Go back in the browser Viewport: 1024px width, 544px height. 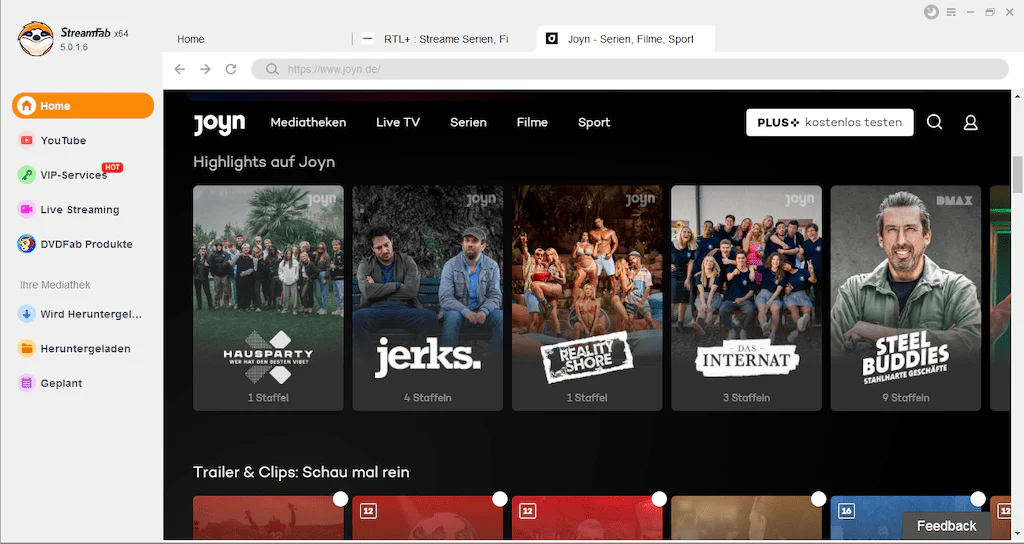tap(180, 69)
